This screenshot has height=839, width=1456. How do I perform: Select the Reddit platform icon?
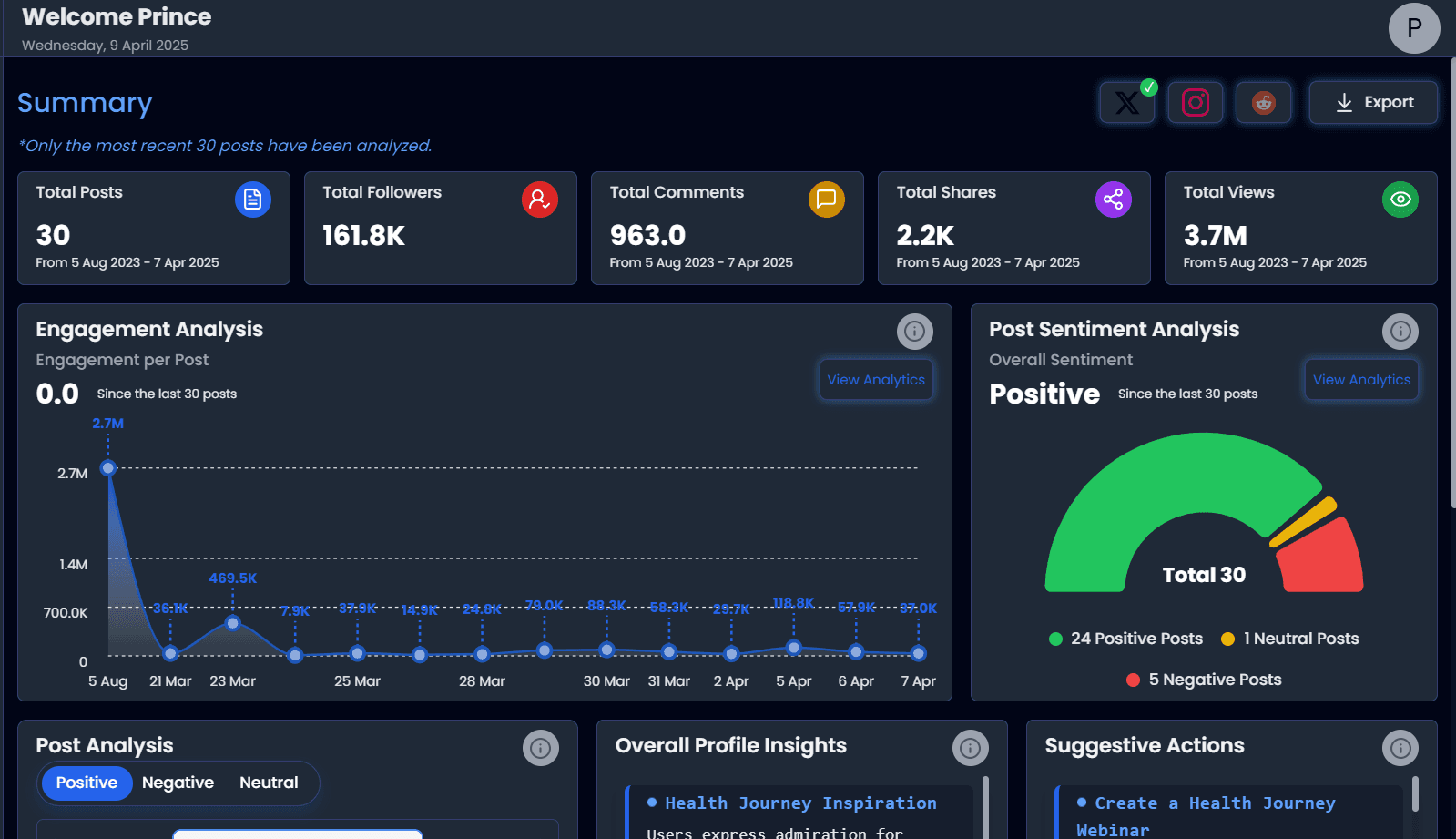tap(1263, 103)
